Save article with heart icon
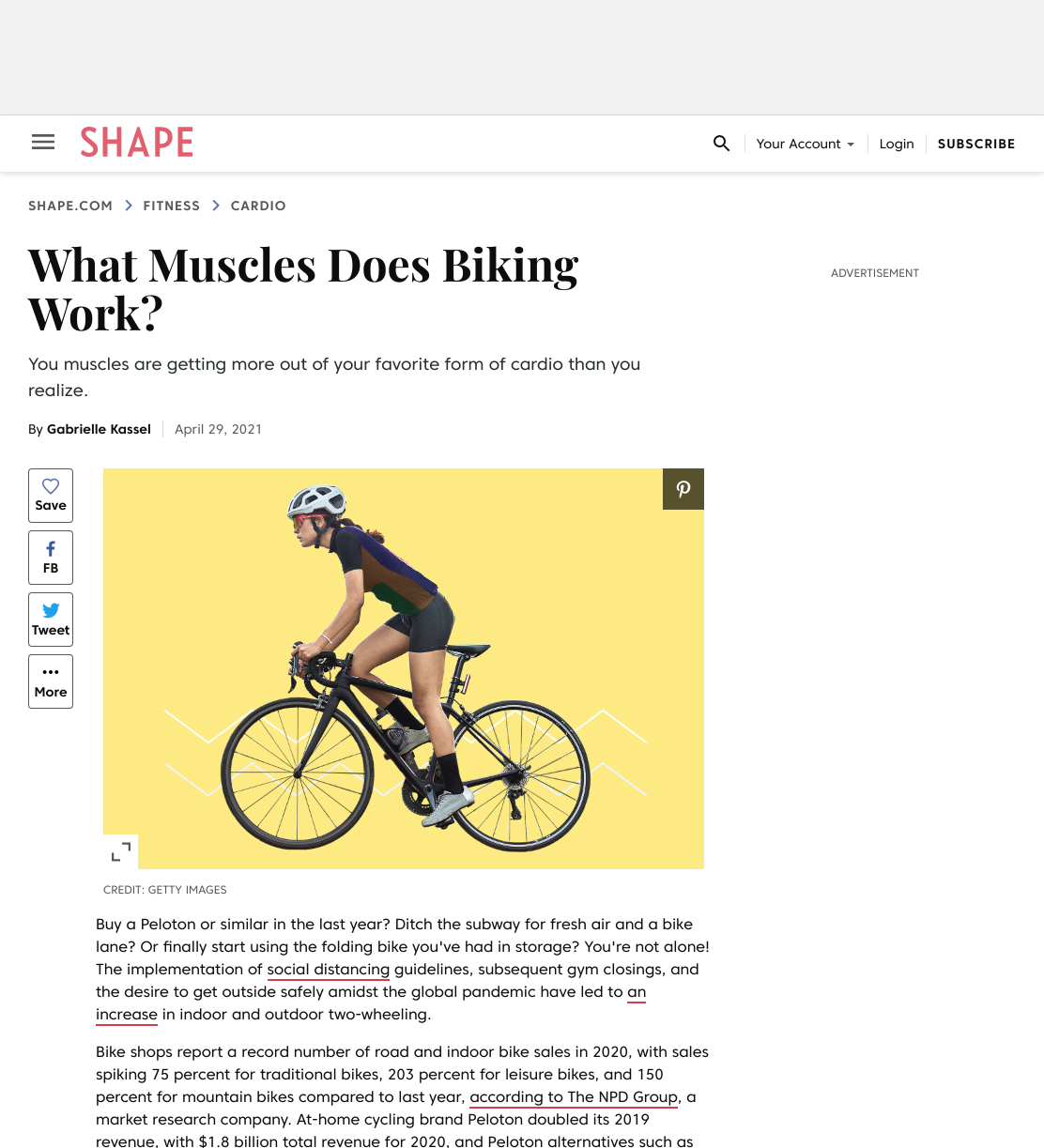Image resolution: width=1044 pixels, height=1148 pixels. [x=51, y=496]
